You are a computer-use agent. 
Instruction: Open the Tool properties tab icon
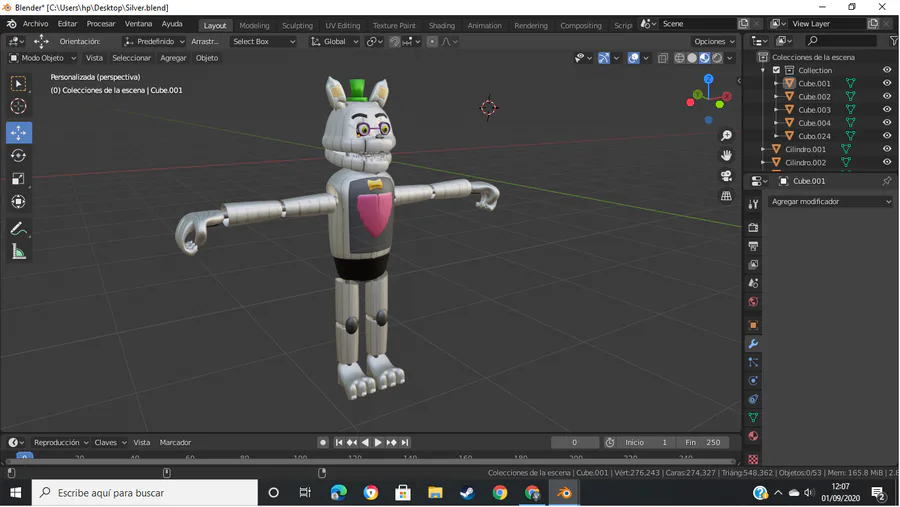(x=753, y=204)
